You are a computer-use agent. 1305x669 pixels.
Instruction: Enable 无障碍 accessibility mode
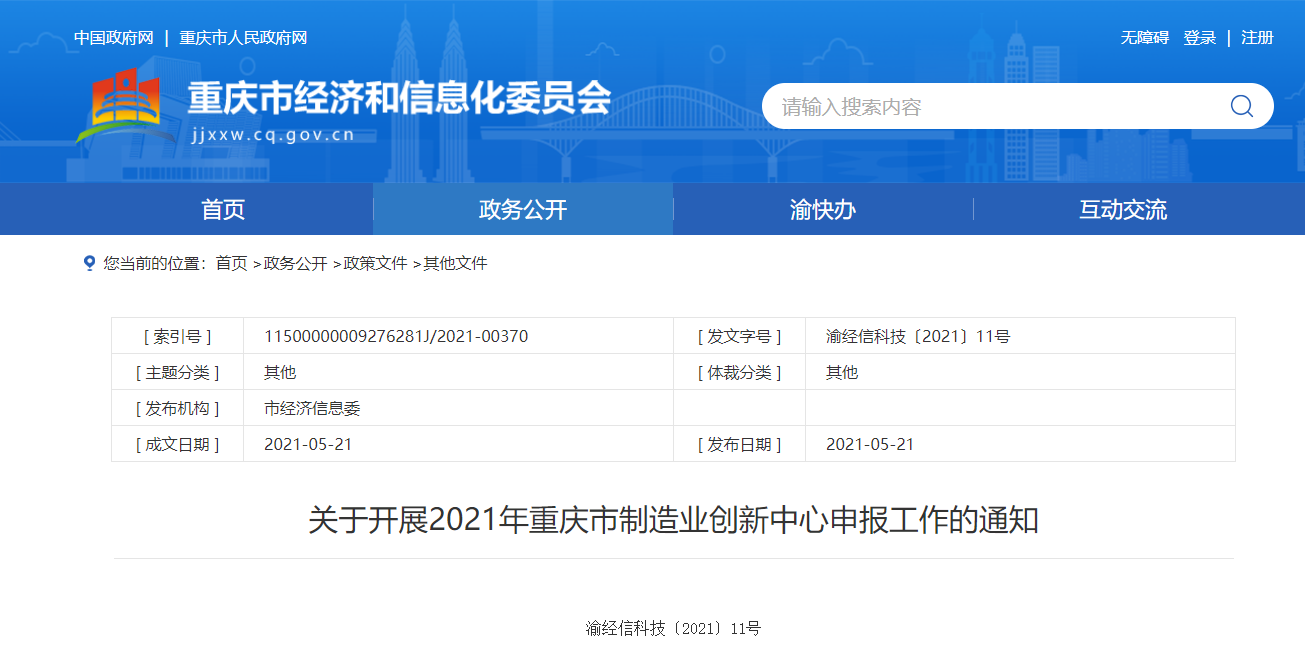(x=1144, y=38)
